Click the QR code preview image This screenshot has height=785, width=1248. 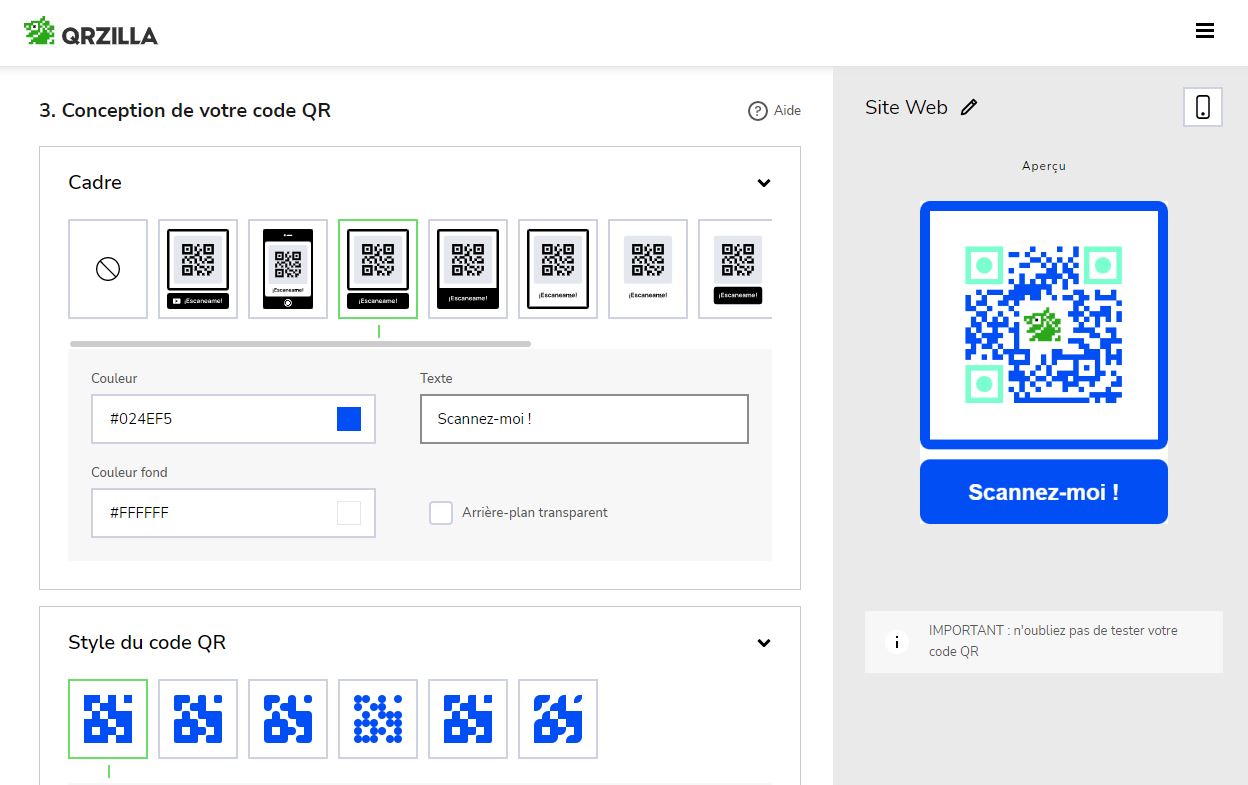[1044, 324]
